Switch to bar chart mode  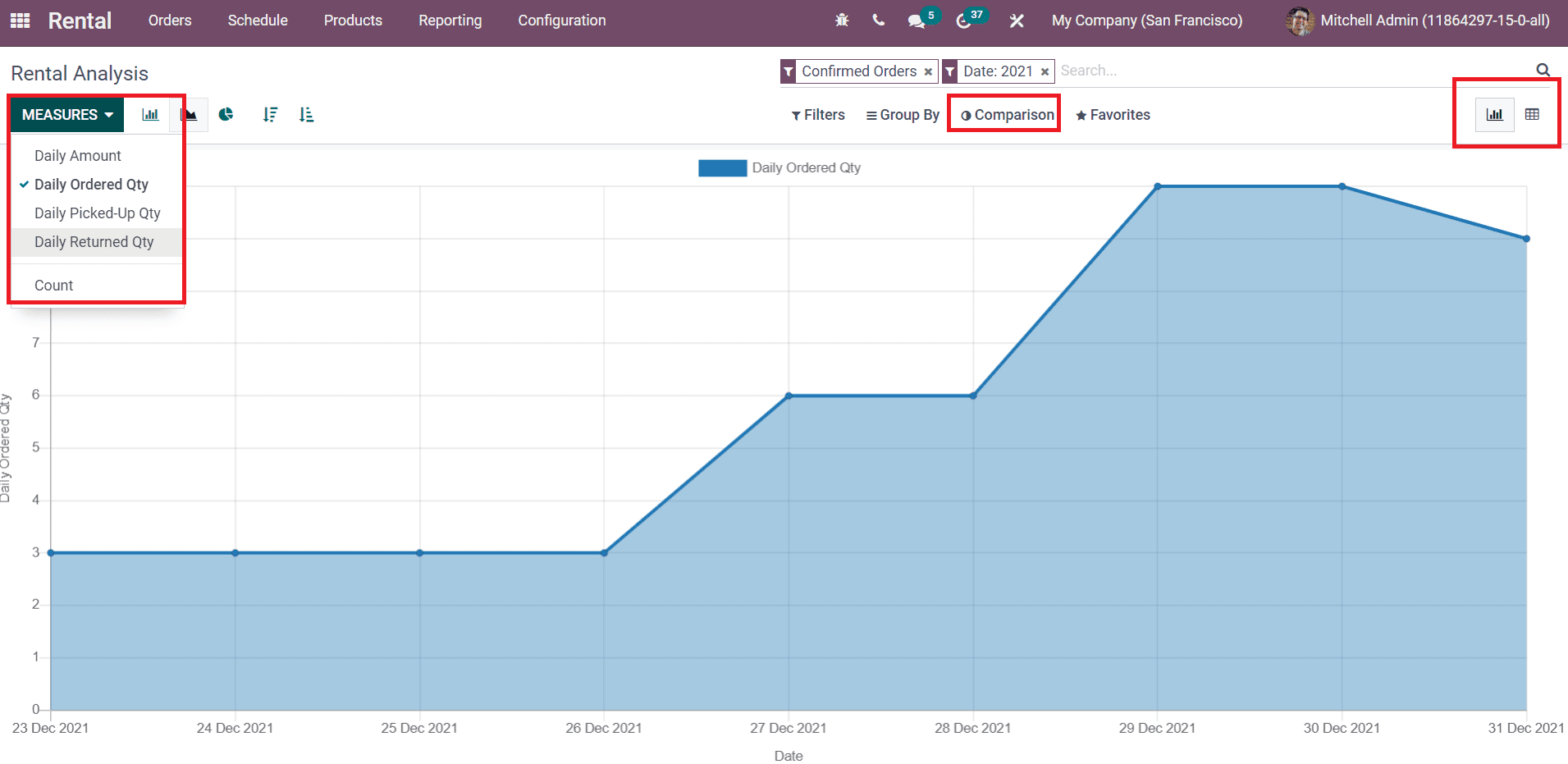[x=150, y=115]
